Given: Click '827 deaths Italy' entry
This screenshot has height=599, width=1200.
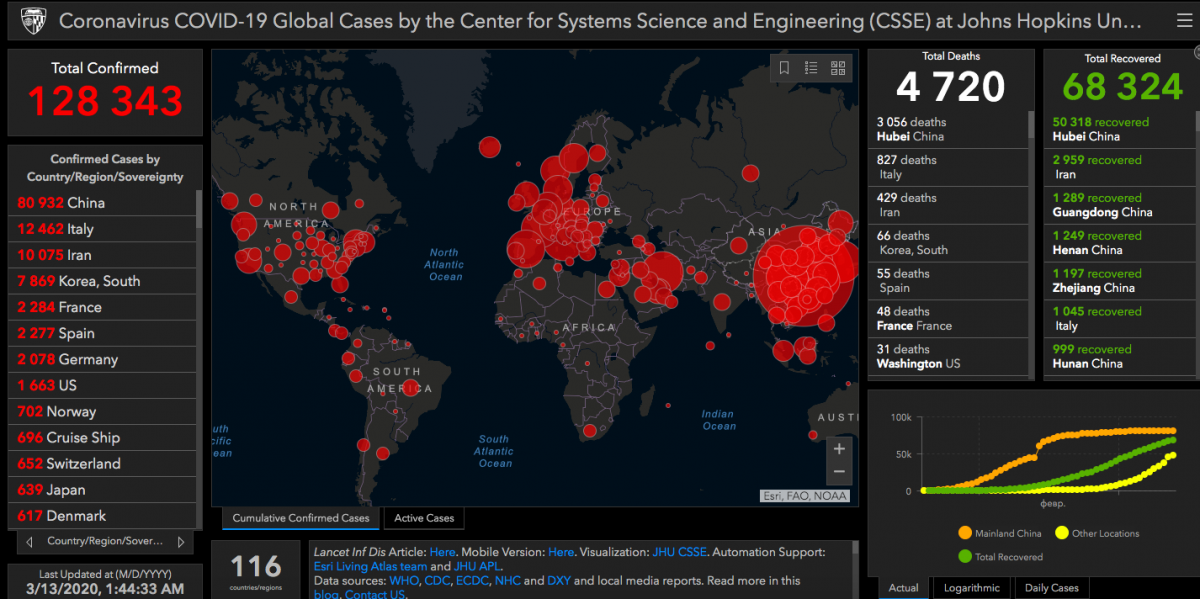Looking at the screenshot, I should coord(947,167).
